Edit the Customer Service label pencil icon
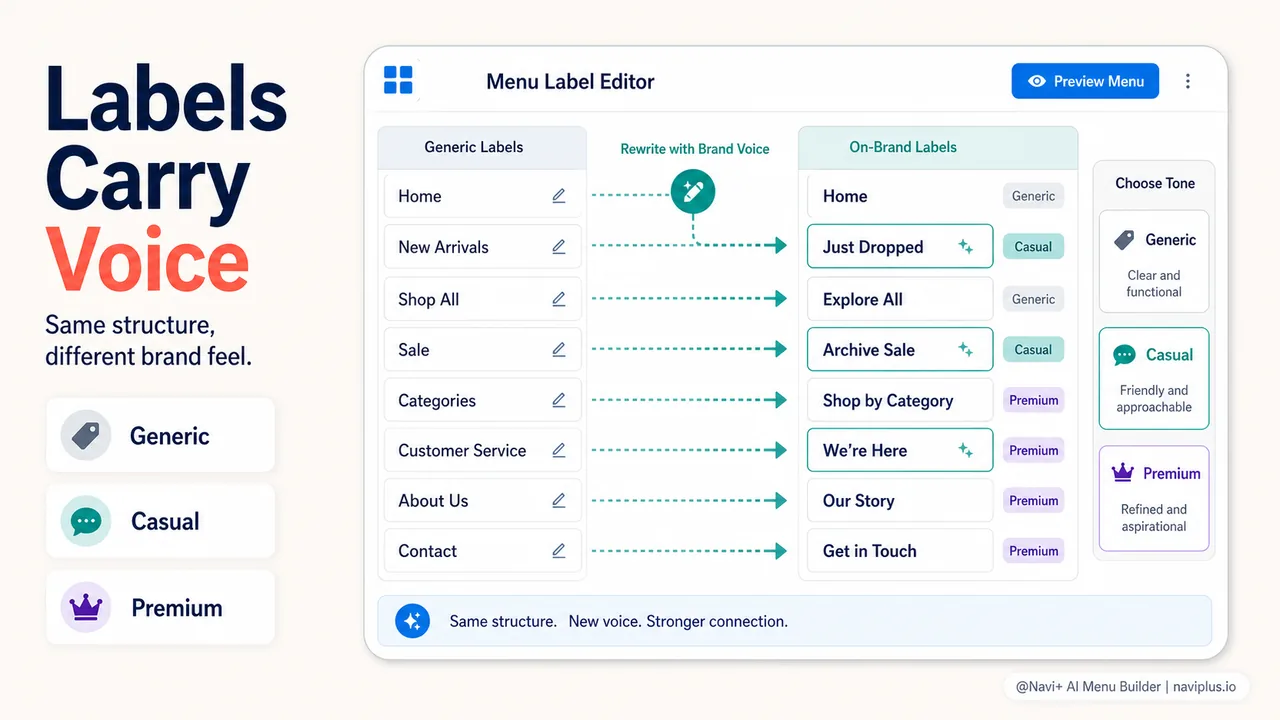 coord(559,450)
